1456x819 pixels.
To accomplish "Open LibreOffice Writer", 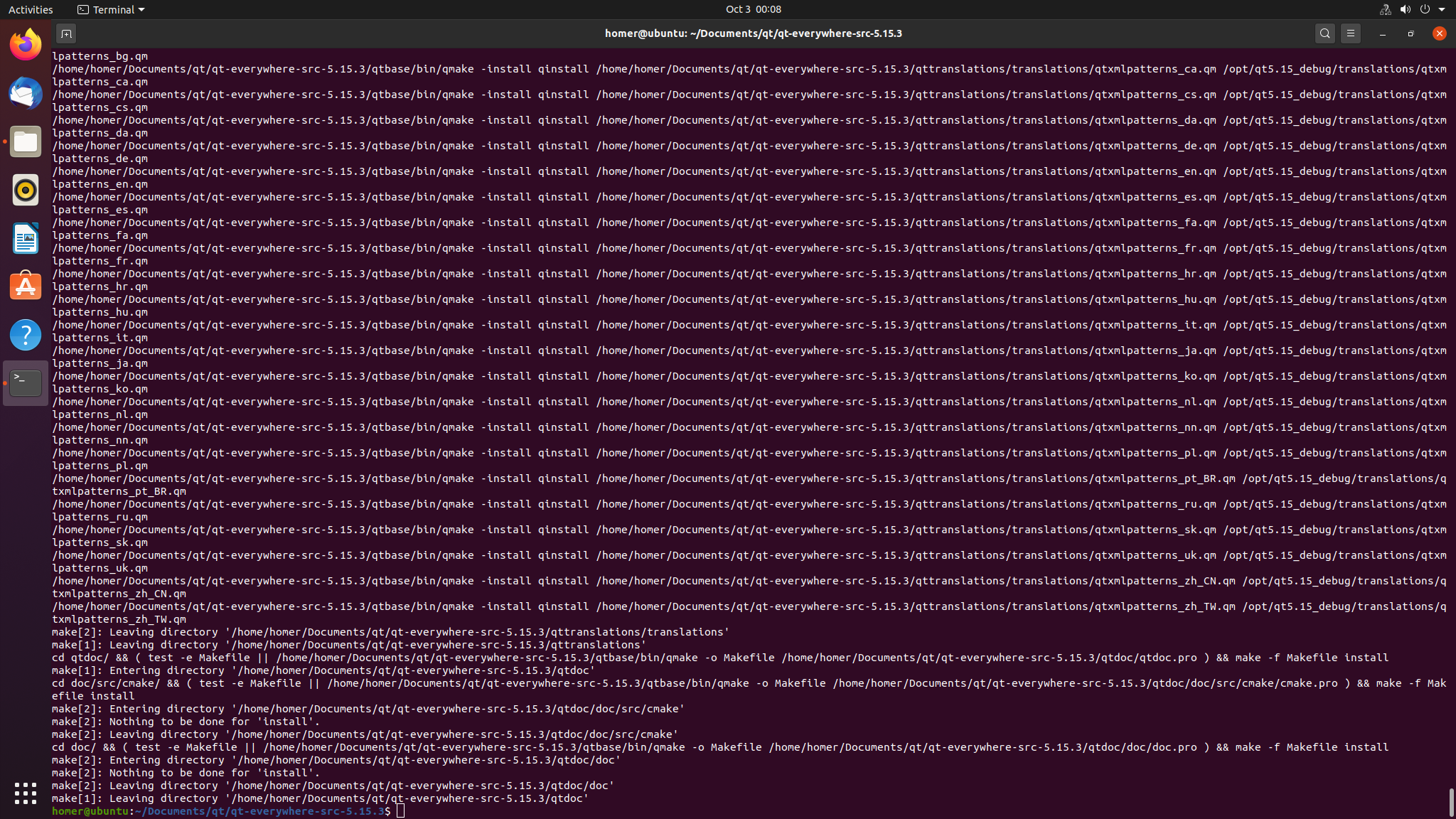I will click(26, 238).
